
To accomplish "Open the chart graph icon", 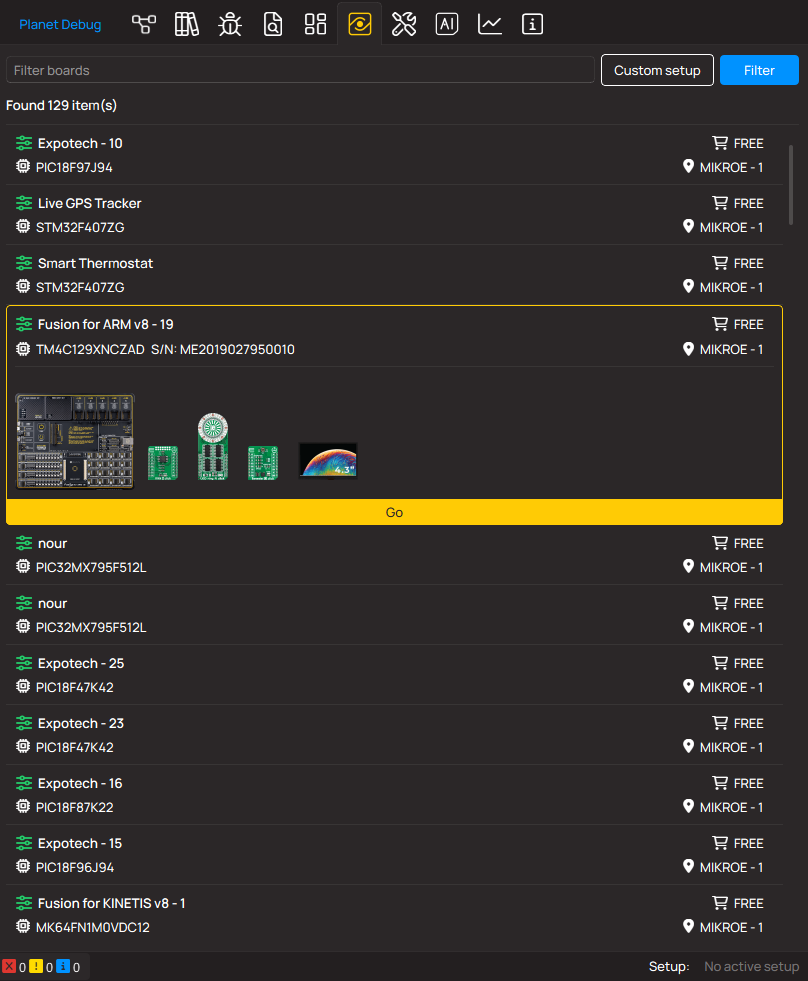I will click(489, 24).
